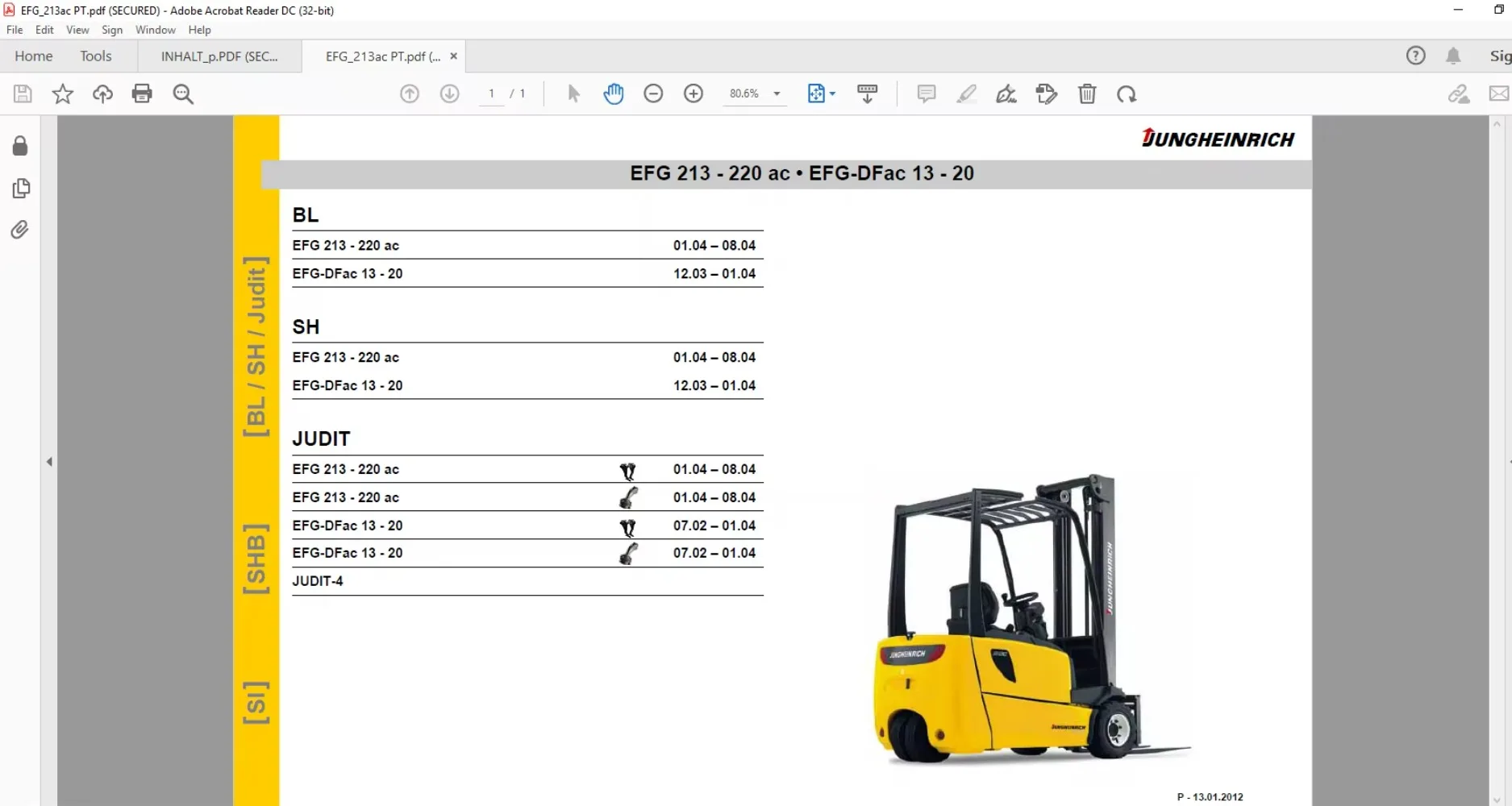Select the highlight text tool

point(966,94)
